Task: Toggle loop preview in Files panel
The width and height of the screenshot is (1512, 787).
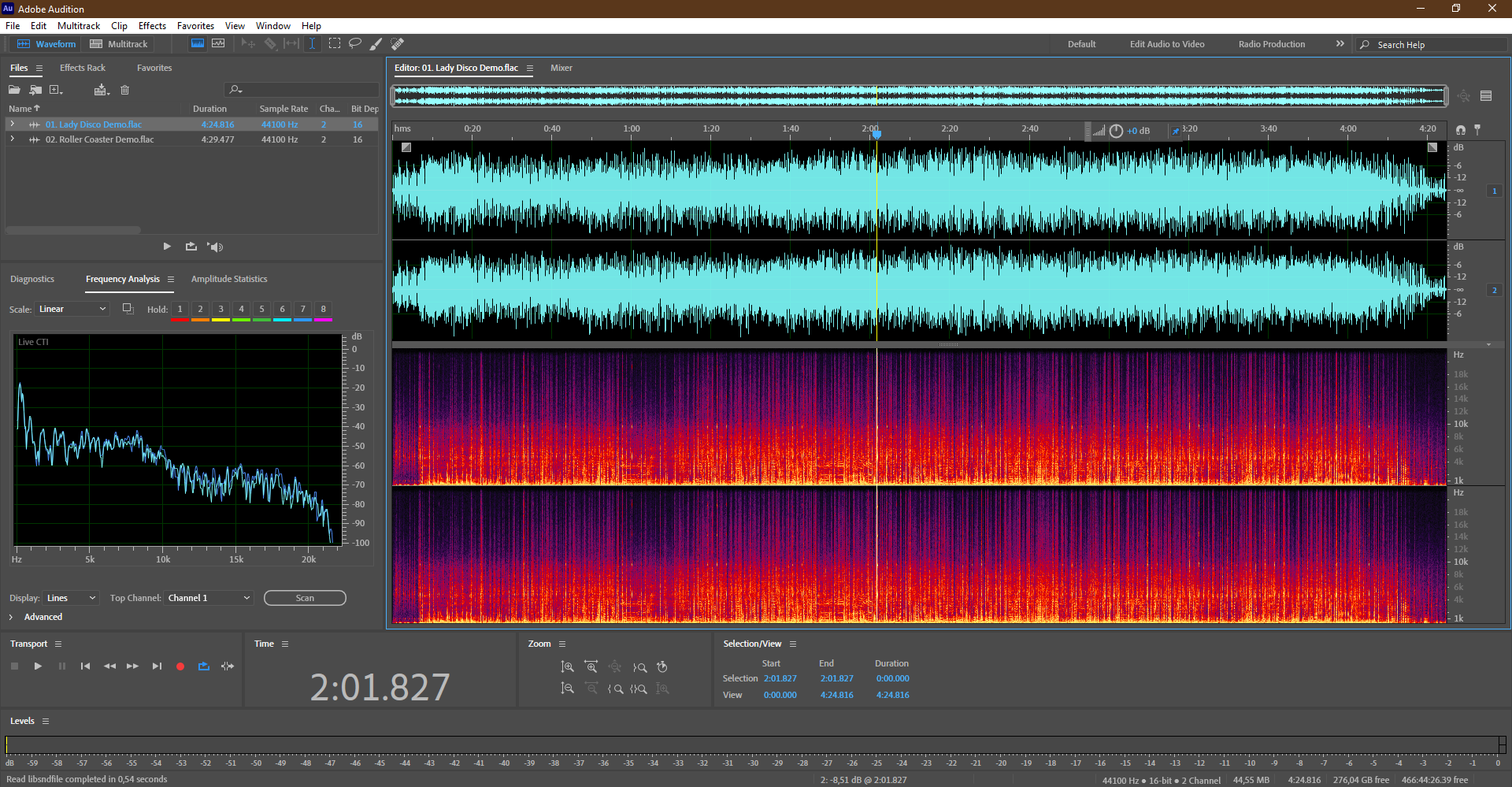Action: pyautogui.click(x=191, y=247)
